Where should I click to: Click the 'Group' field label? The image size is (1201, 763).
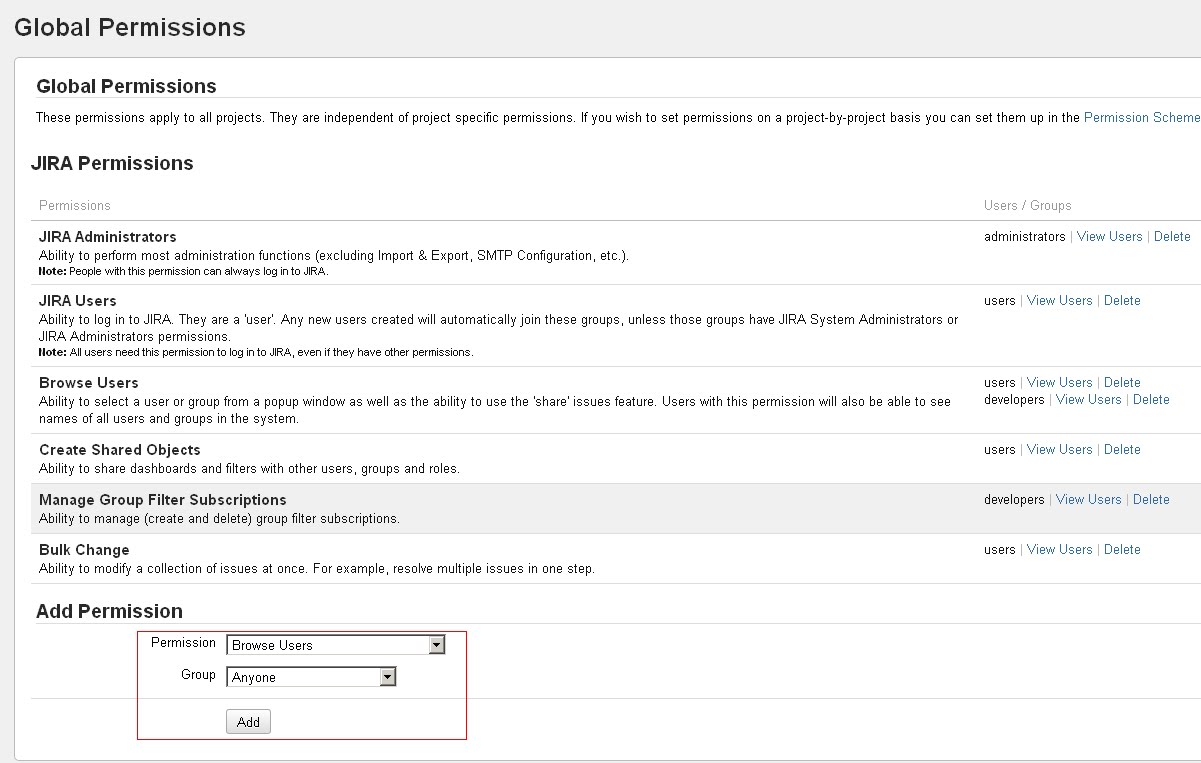click(x=198, y=675)
